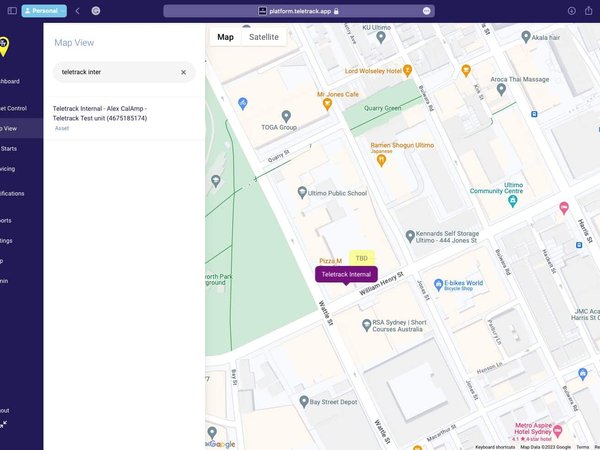The width and height of the screenshot is (600, 450).
Task: Clear the teletrack inter search text
Action: 183,72
